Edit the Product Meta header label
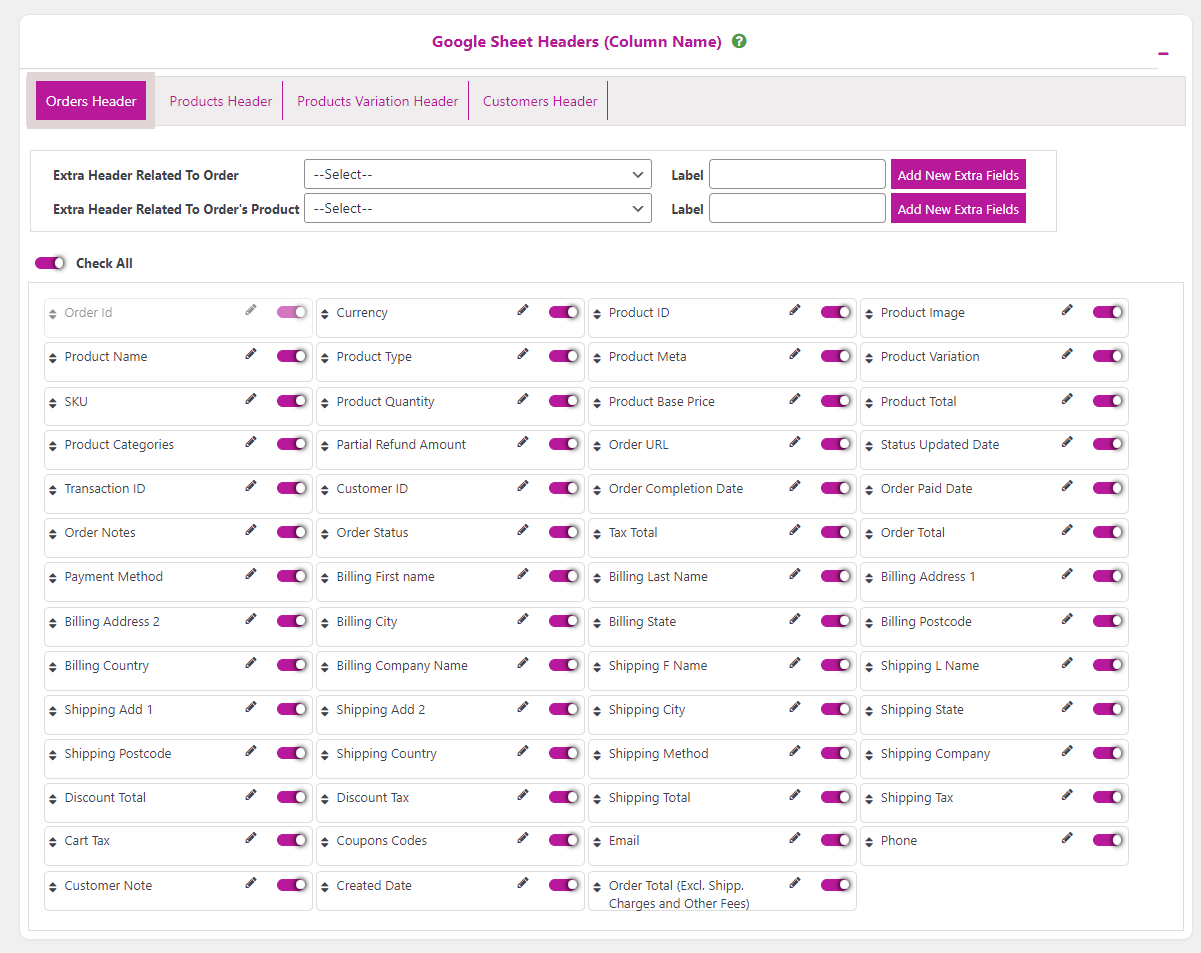This screenshot has height=953, width=1201. 795,355
